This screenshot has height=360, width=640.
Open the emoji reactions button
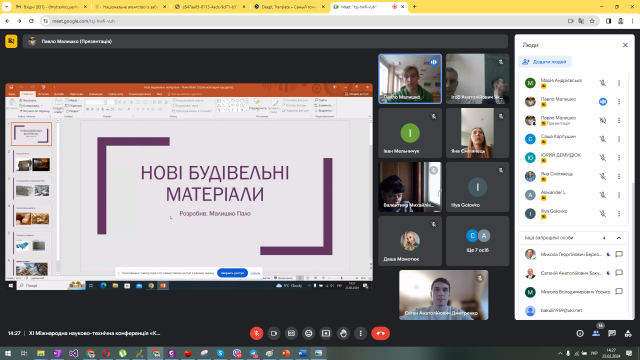pos(309,333)
